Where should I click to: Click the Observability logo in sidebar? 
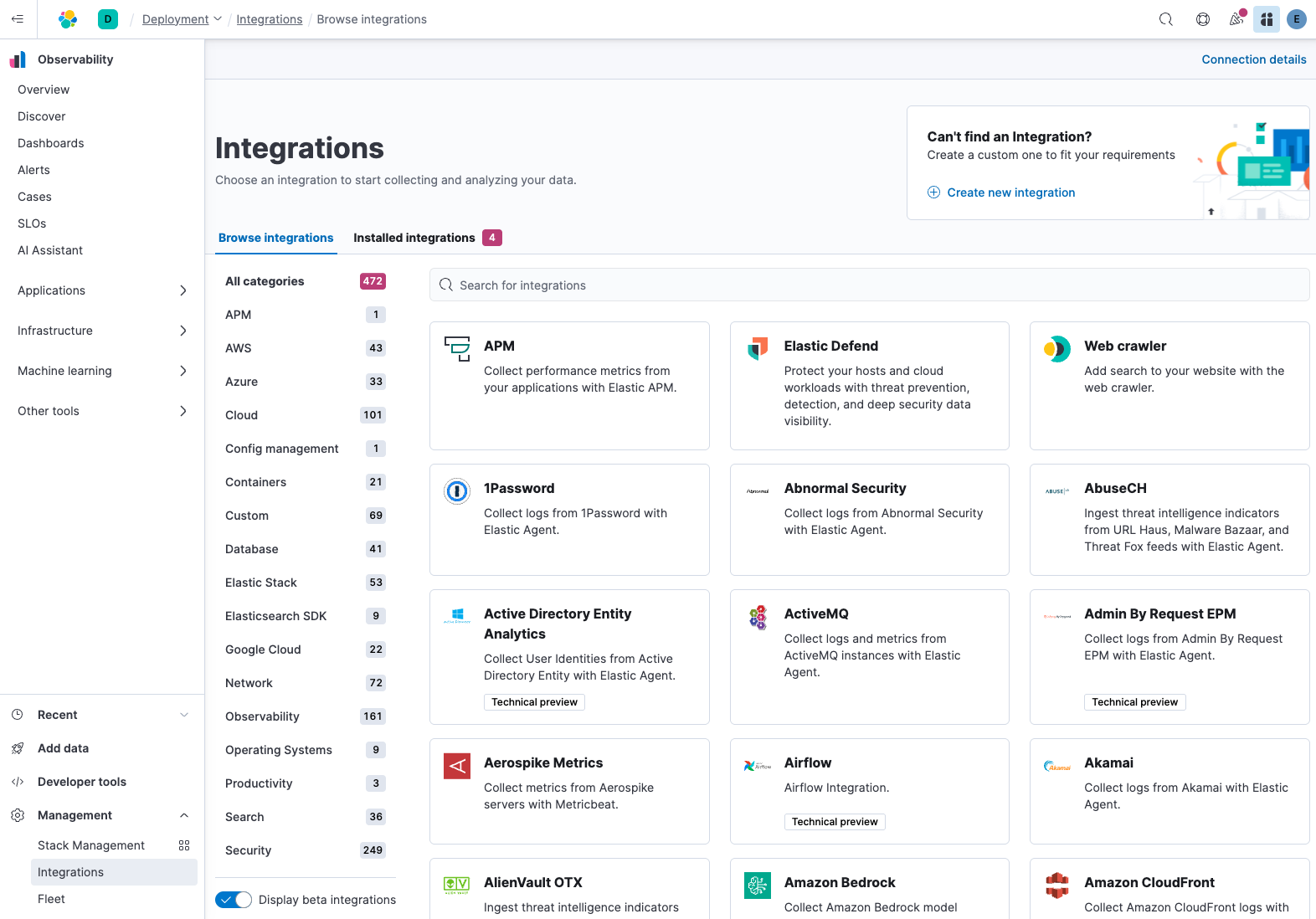(x=18, y=59)
